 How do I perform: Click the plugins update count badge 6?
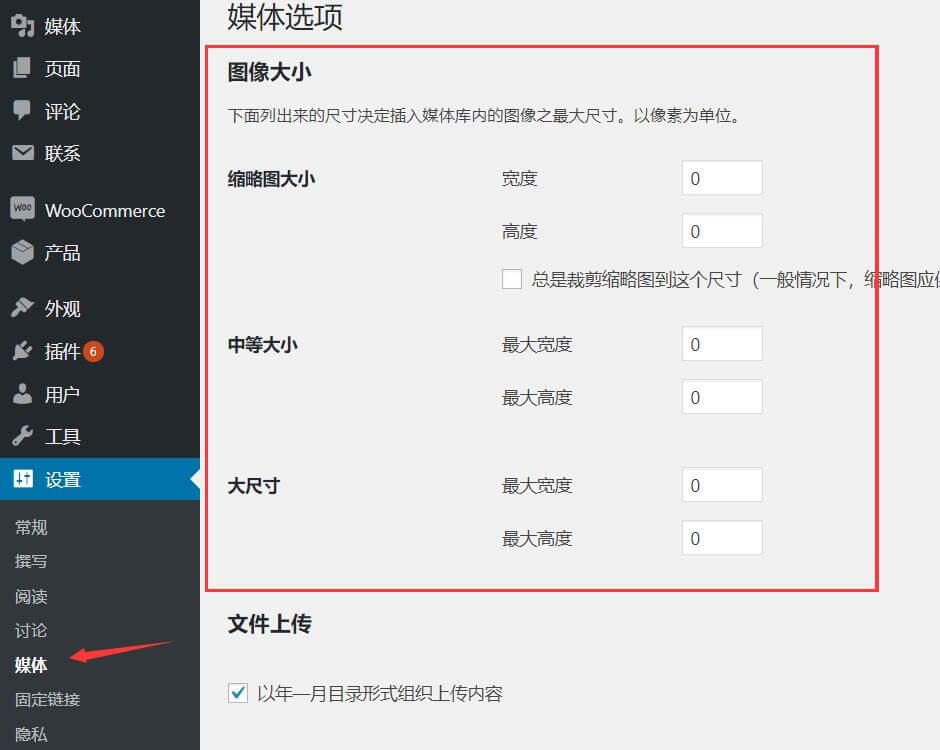click(x=93, y=351)
